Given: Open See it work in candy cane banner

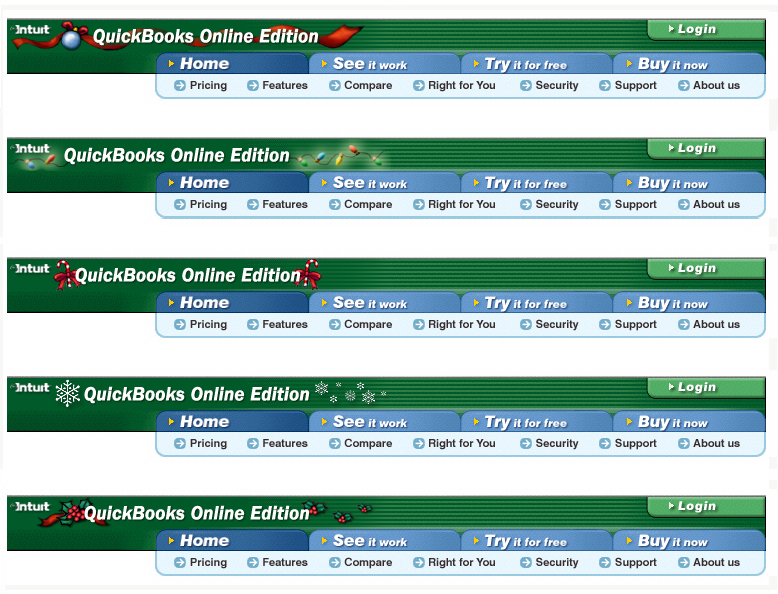Looking at the screenshot, I should coord(385,303).
